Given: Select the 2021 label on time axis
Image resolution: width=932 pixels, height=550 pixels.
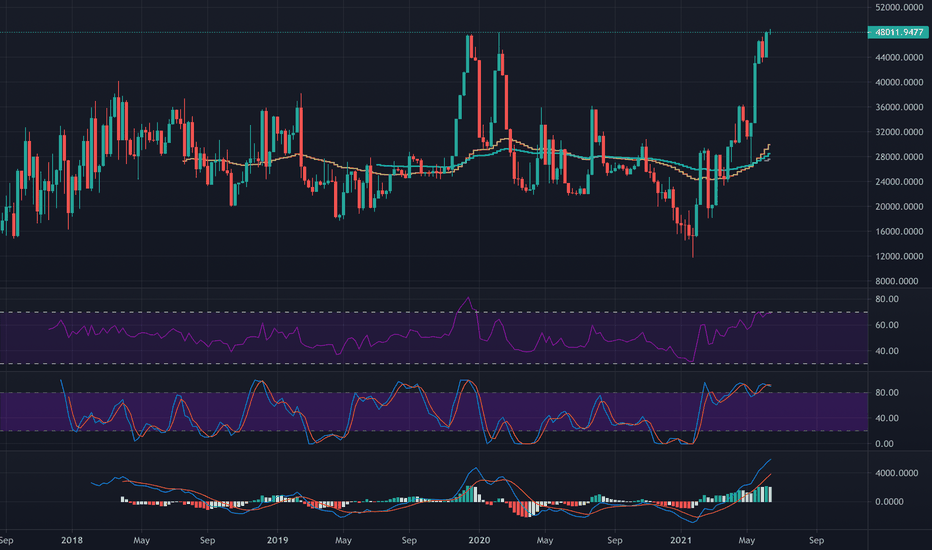Looking at the screenshot, I should [681, 540].
